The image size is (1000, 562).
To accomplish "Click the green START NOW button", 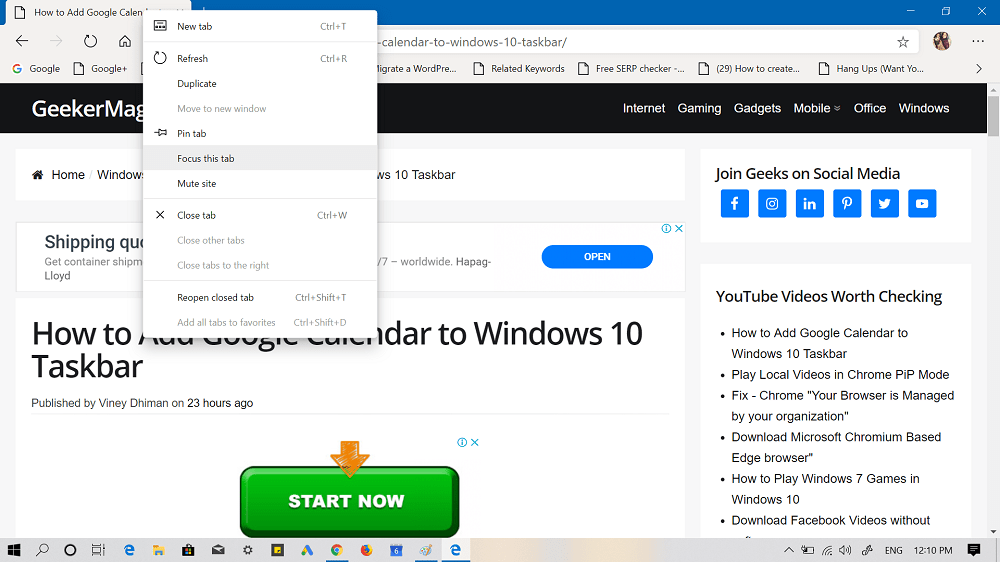I will (x=349, y=501).
